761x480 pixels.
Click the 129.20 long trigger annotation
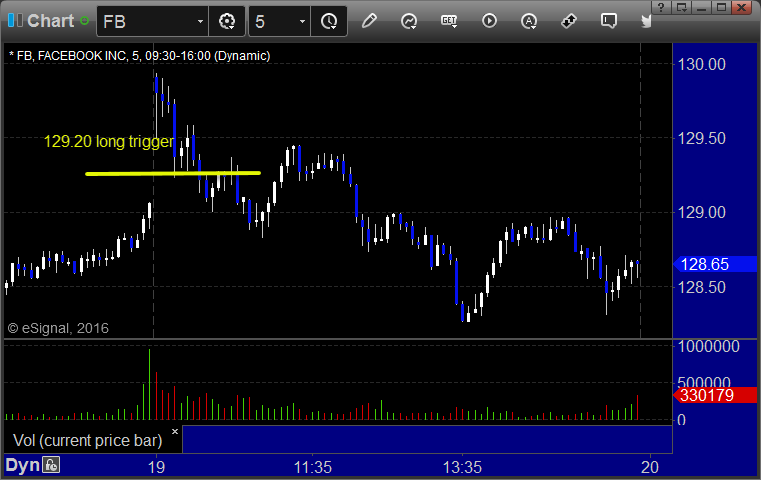pyautogui.click(x=109, y=141)
